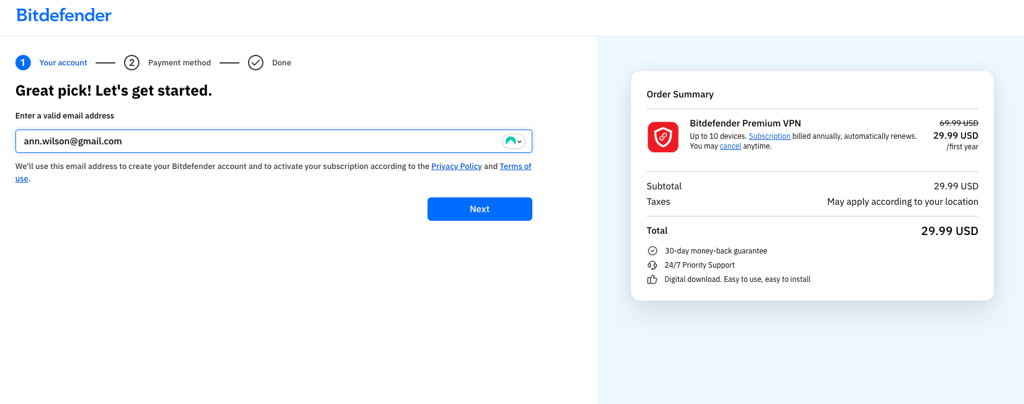Viewport: 1024px width, 404px height.
Task: Click the cancel link in order summary
Action: pos(730,146)
